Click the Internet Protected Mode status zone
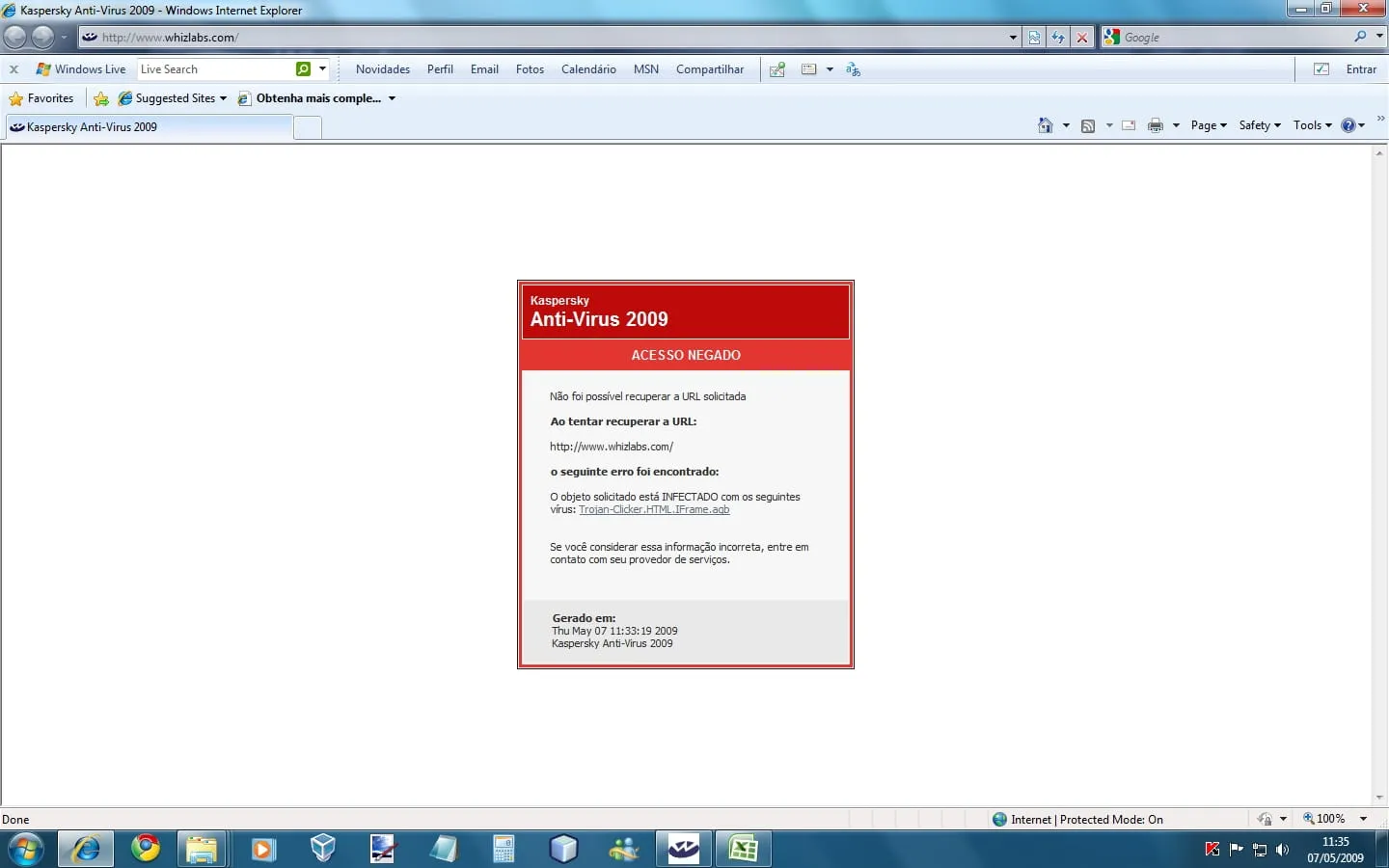Viewport: 1389px width, 868px height. 1077,820
